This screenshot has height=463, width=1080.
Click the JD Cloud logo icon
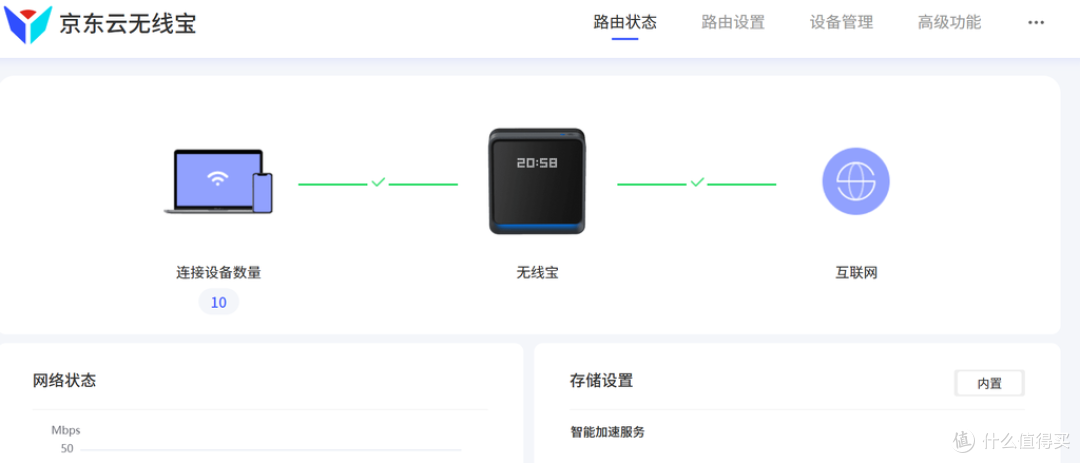coord(28,24)
